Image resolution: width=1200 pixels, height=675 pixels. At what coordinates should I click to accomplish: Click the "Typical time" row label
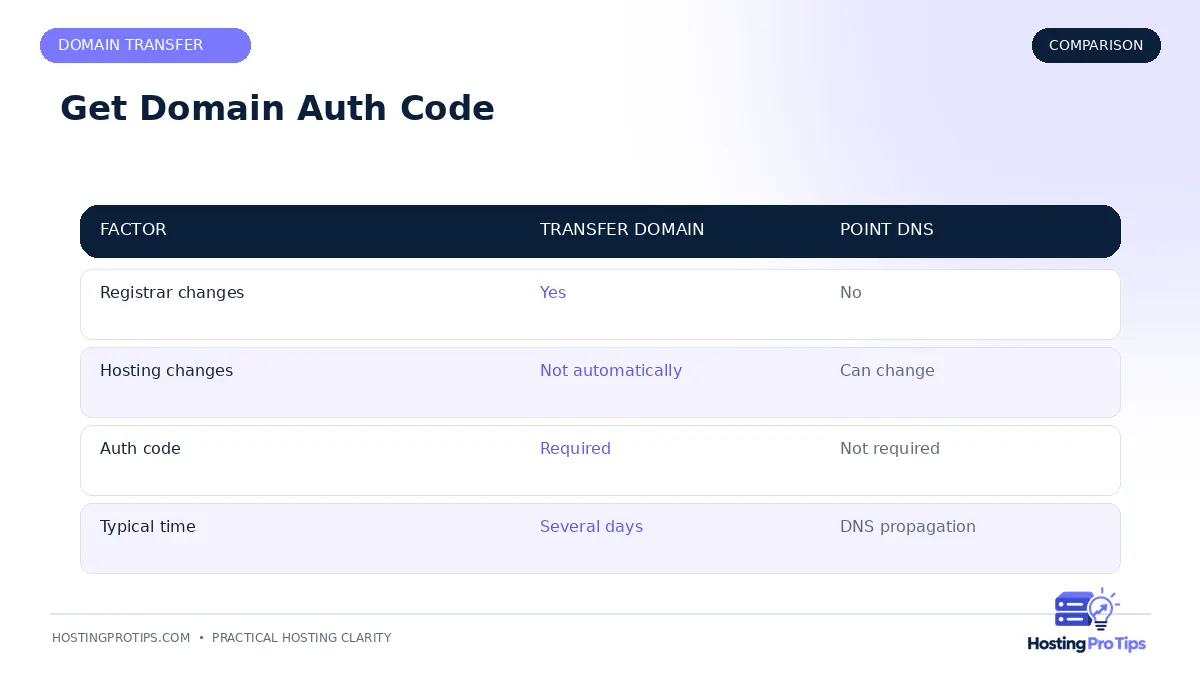pos(148,527)
